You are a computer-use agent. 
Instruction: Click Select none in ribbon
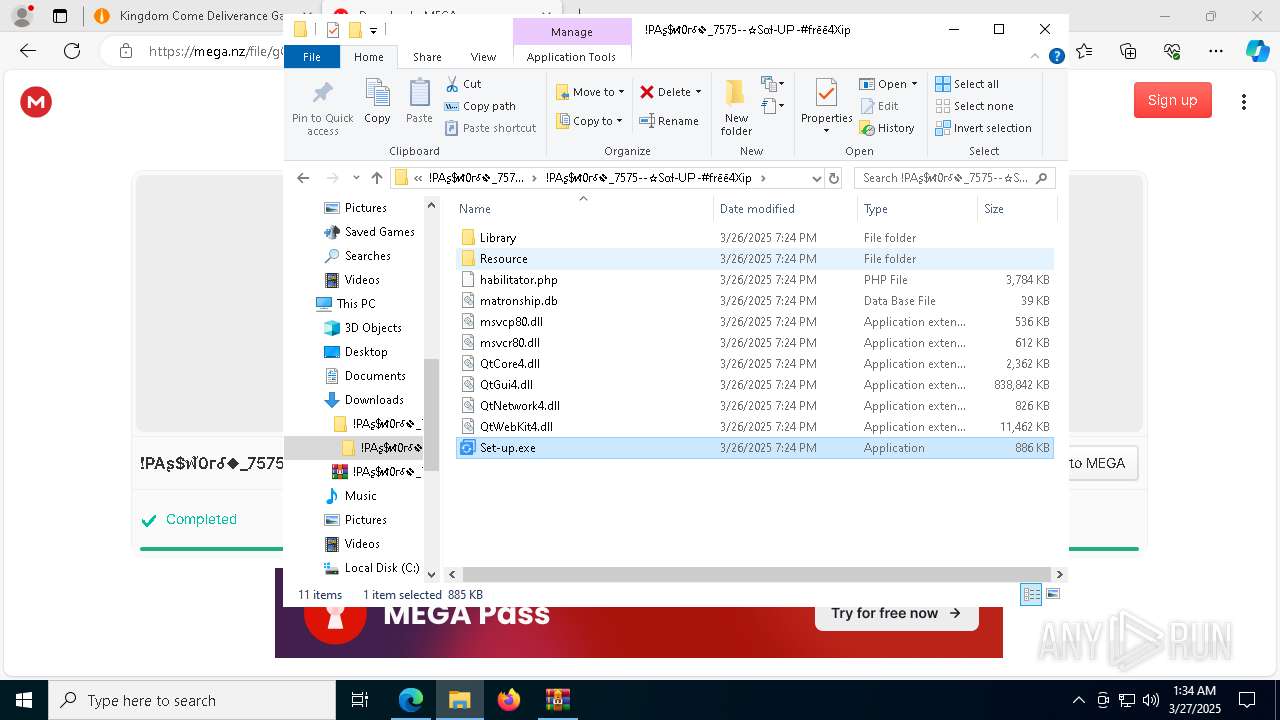pyautogui.click(x=974, y=106)
